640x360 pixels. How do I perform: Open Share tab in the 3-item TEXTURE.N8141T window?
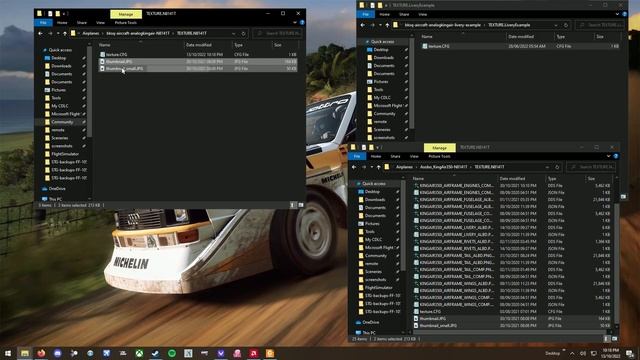(x=82, y=23)
